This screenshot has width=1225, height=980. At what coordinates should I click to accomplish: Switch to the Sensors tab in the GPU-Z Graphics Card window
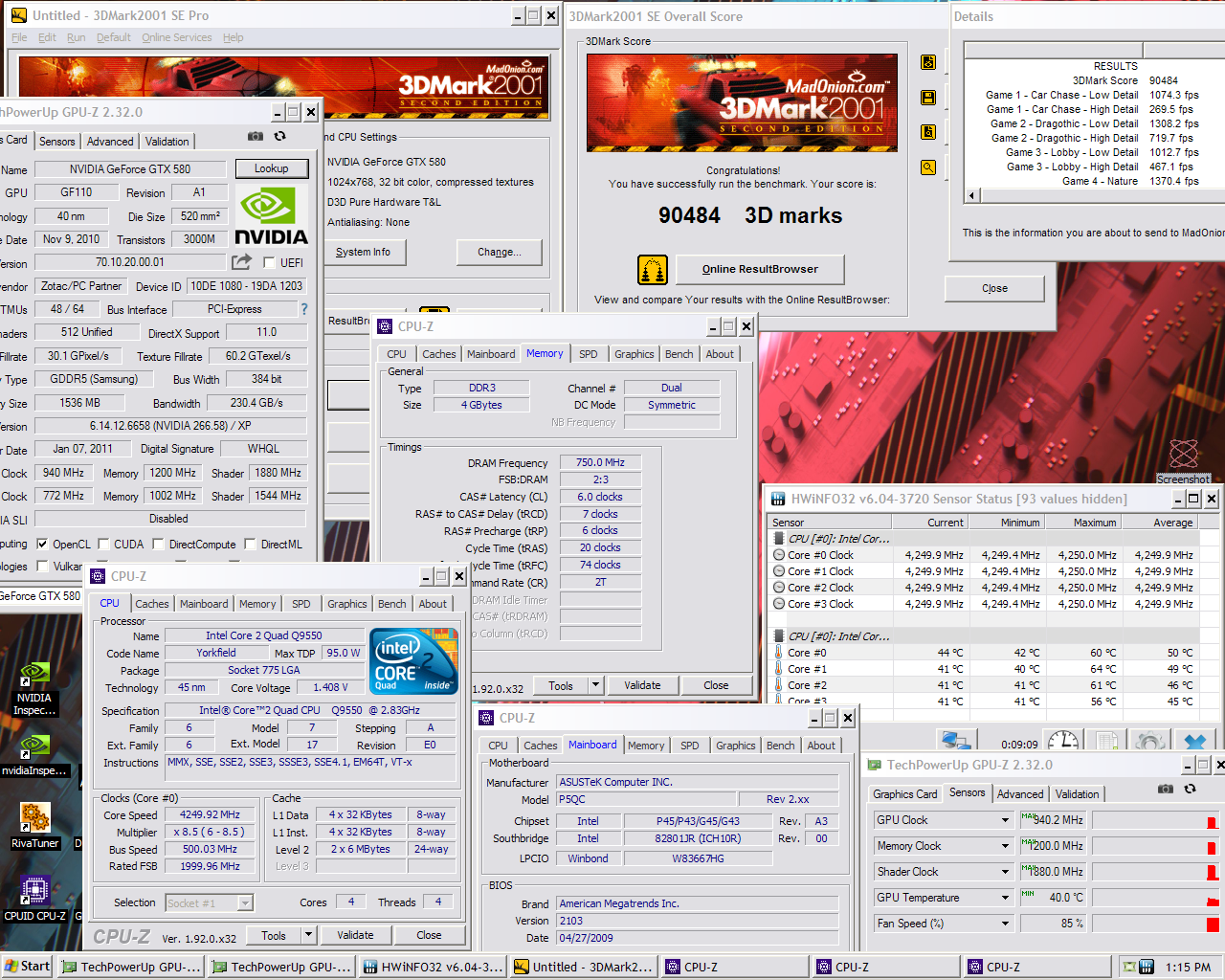[x=57, y=141]
